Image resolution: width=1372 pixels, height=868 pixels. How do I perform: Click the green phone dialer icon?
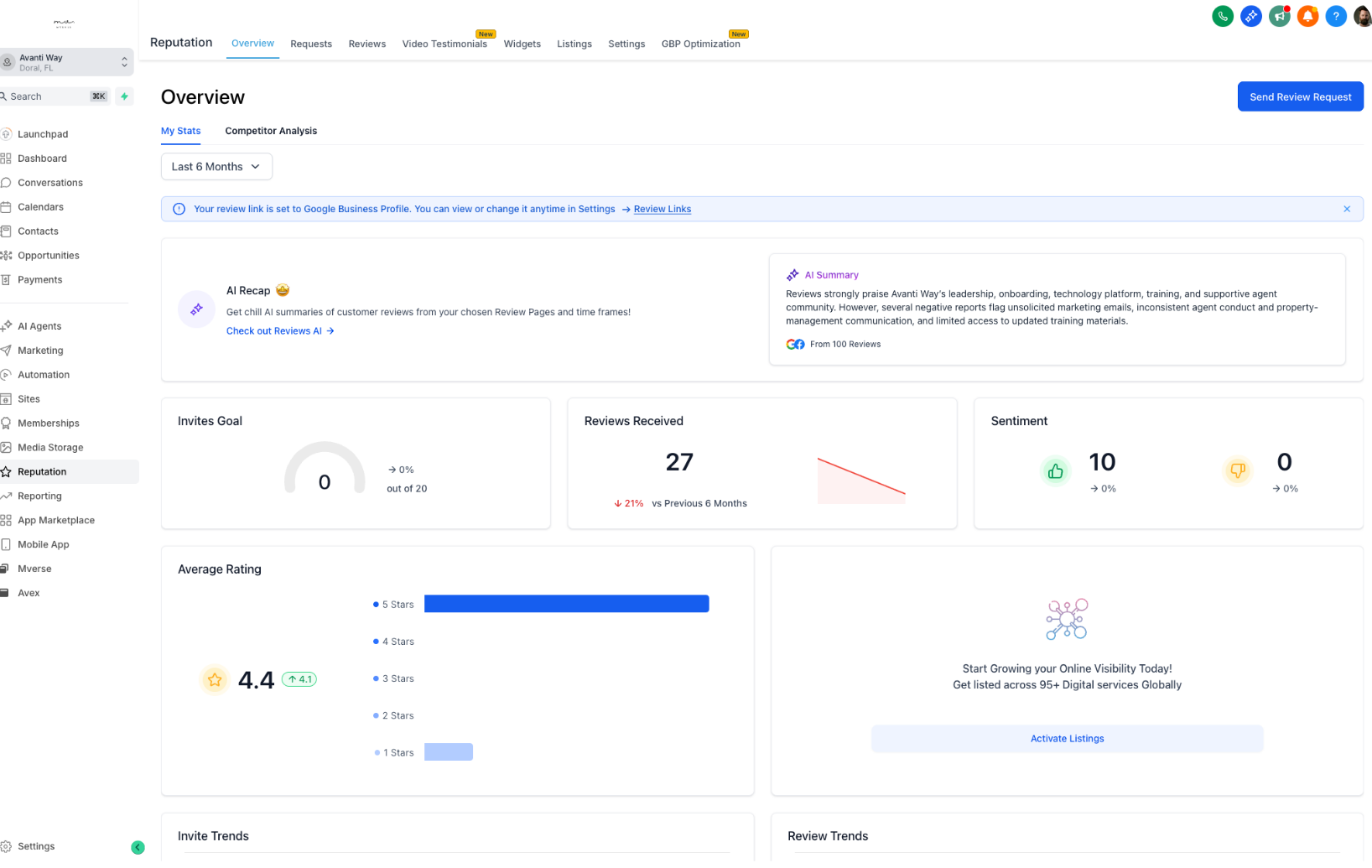pyautogui.click(x=1222, y=16)
